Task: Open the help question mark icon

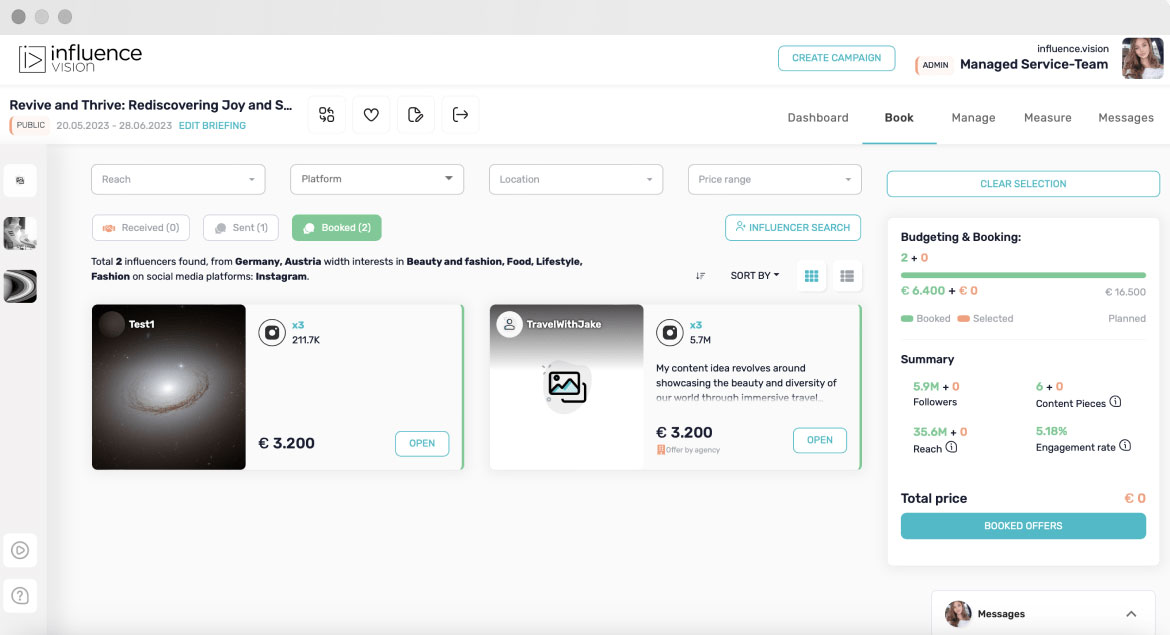Action: [20, 596]
